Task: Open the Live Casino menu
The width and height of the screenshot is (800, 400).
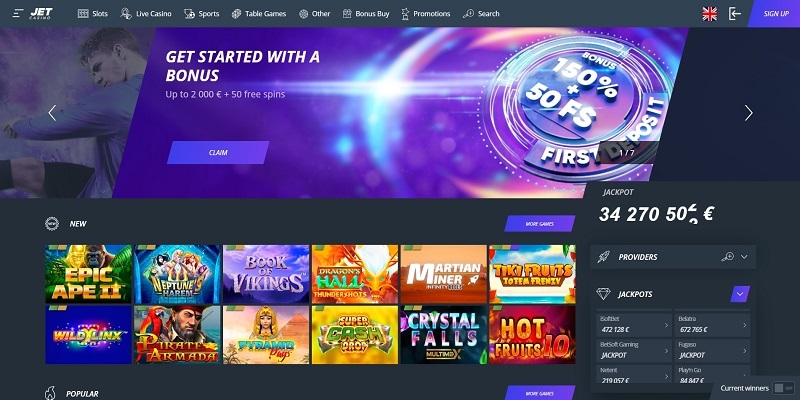Action: tap(146, 14)
